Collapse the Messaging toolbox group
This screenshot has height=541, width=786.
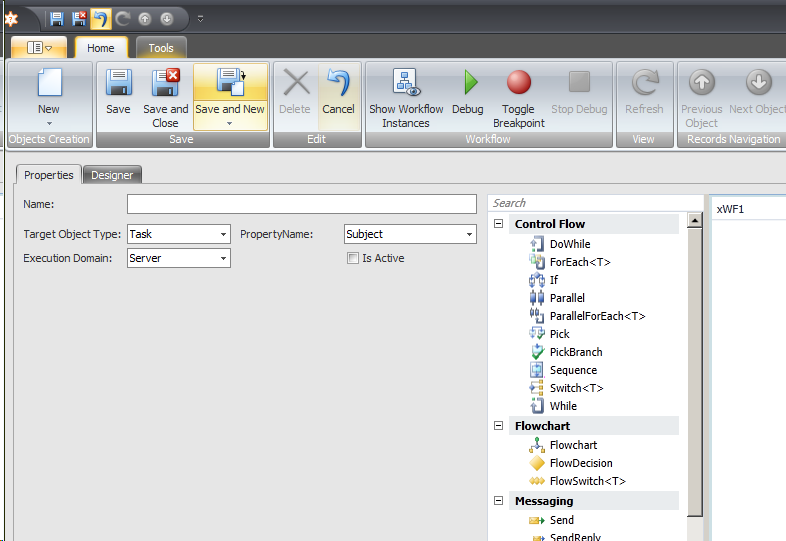(x=499, y=501)
